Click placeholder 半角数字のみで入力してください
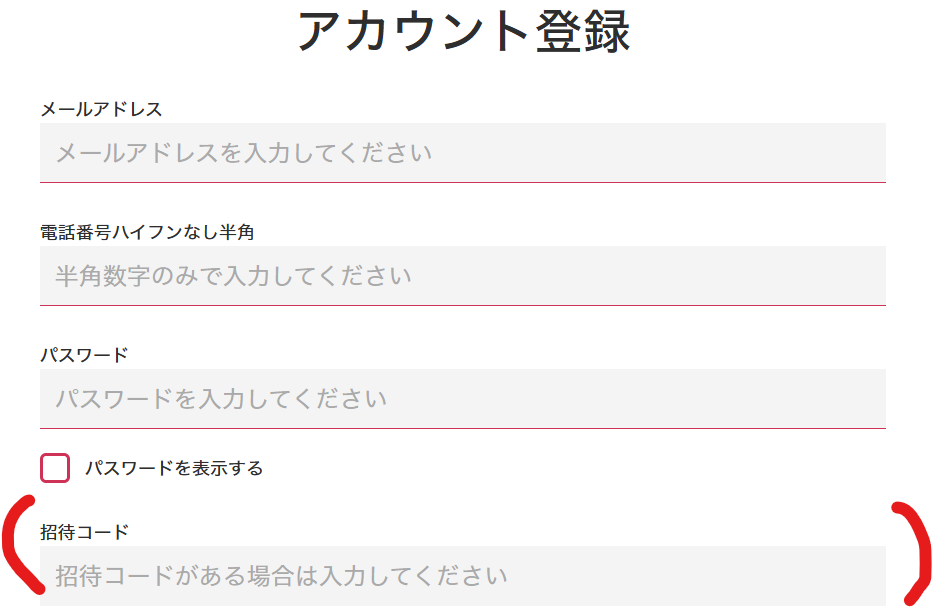The image size is (932, 616). coord(233,276)
